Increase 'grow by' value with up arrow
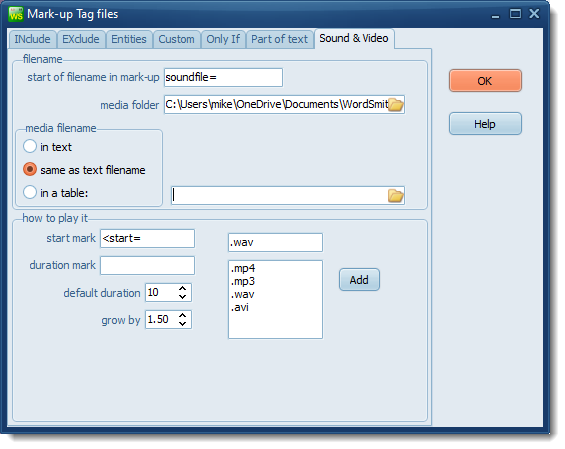This screenshot has width=565, height=449. point(182,315)
